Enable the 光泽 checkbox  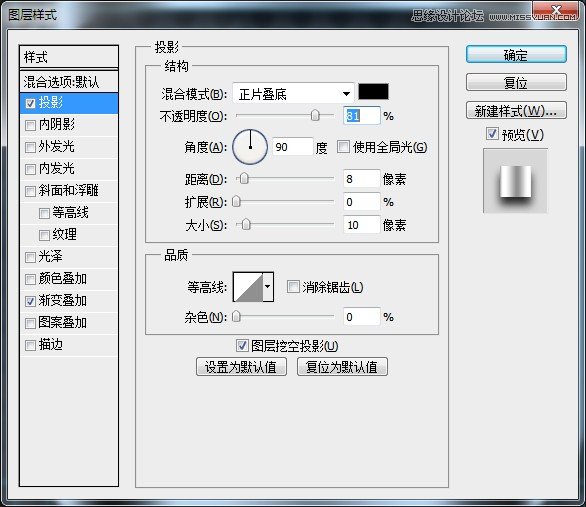tap(30, 257)
